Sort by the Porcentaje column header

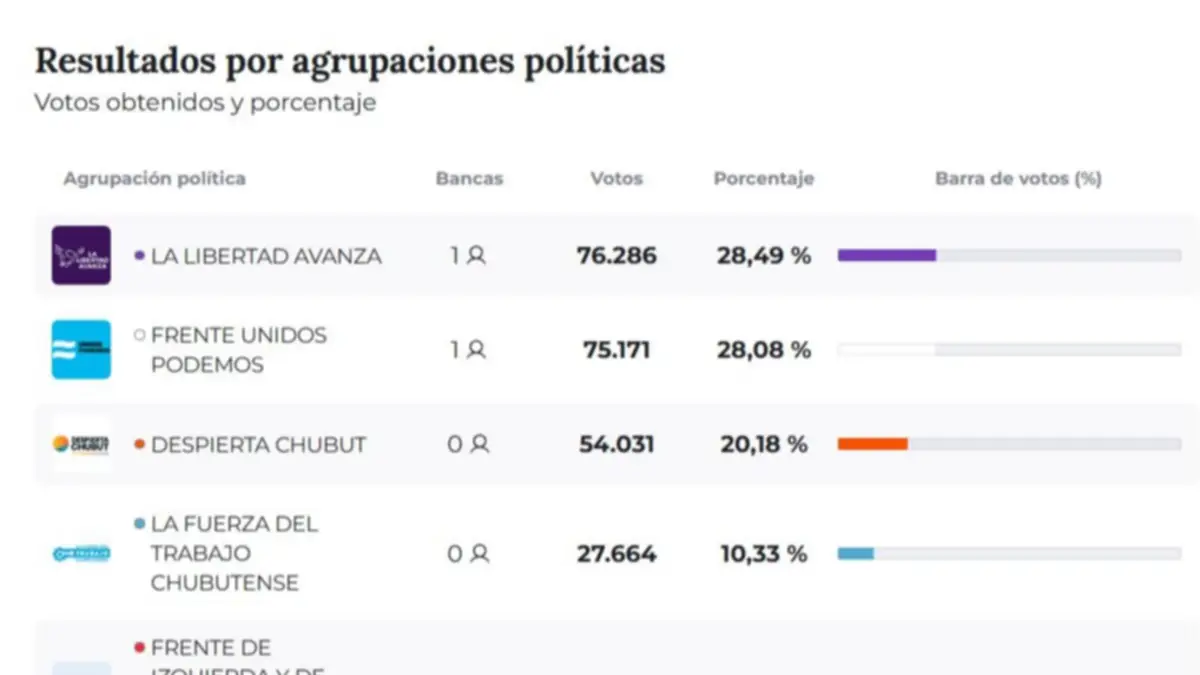coord(763,179)
